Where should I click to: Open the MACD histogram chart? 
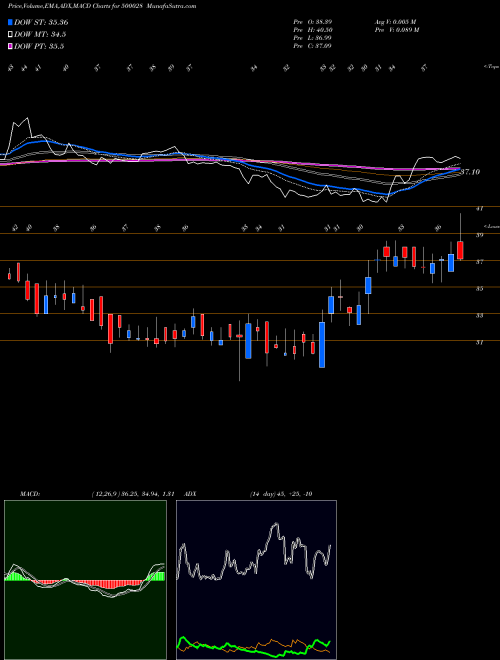(85, 580)
